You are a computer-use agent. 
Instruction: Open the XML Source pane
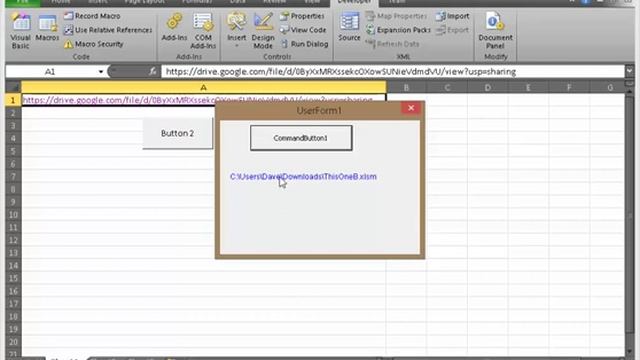(349, 27)
